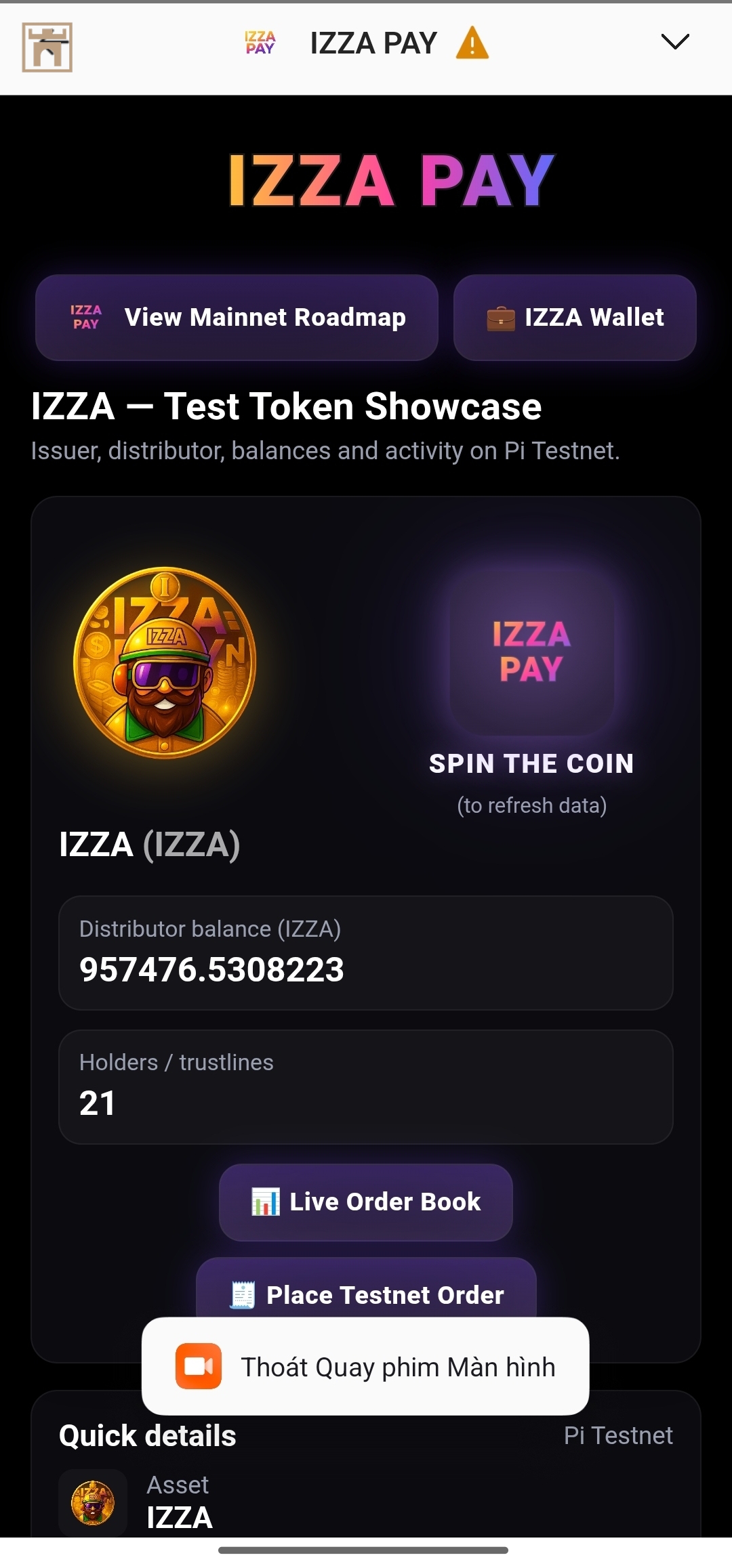Select the Holders / trustlines card
Image resolution: width=732 pixels, height=1568 pixels.
(x=366, y=1087)
